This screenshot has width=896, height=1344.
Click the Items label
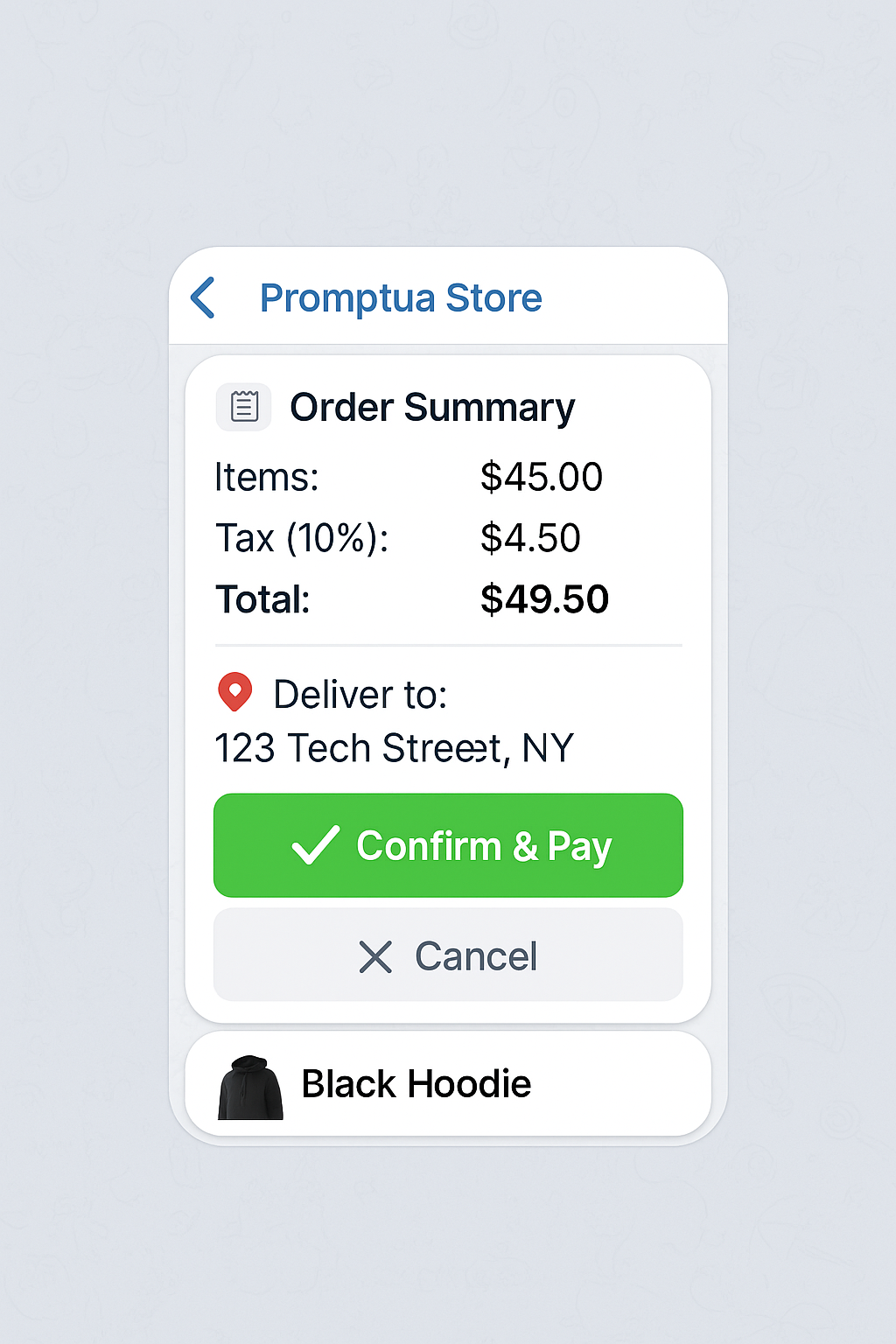[x=267, y=478]
